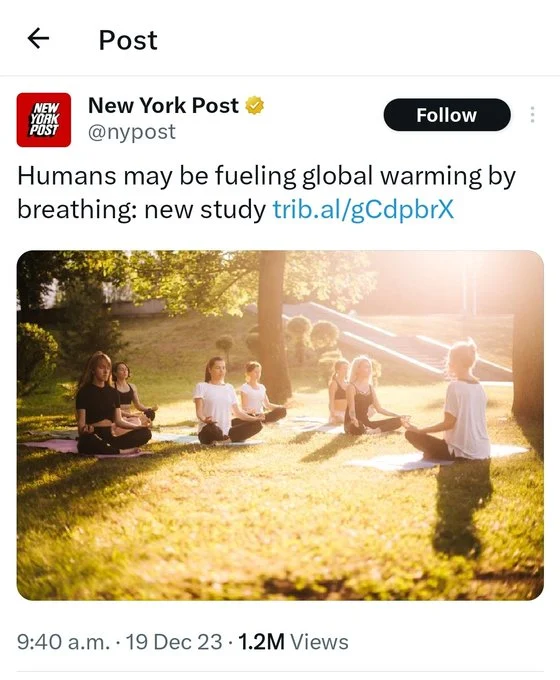Go back using the left arrow
This screenshot has height=680, width=560.
[x=38, y=39]
